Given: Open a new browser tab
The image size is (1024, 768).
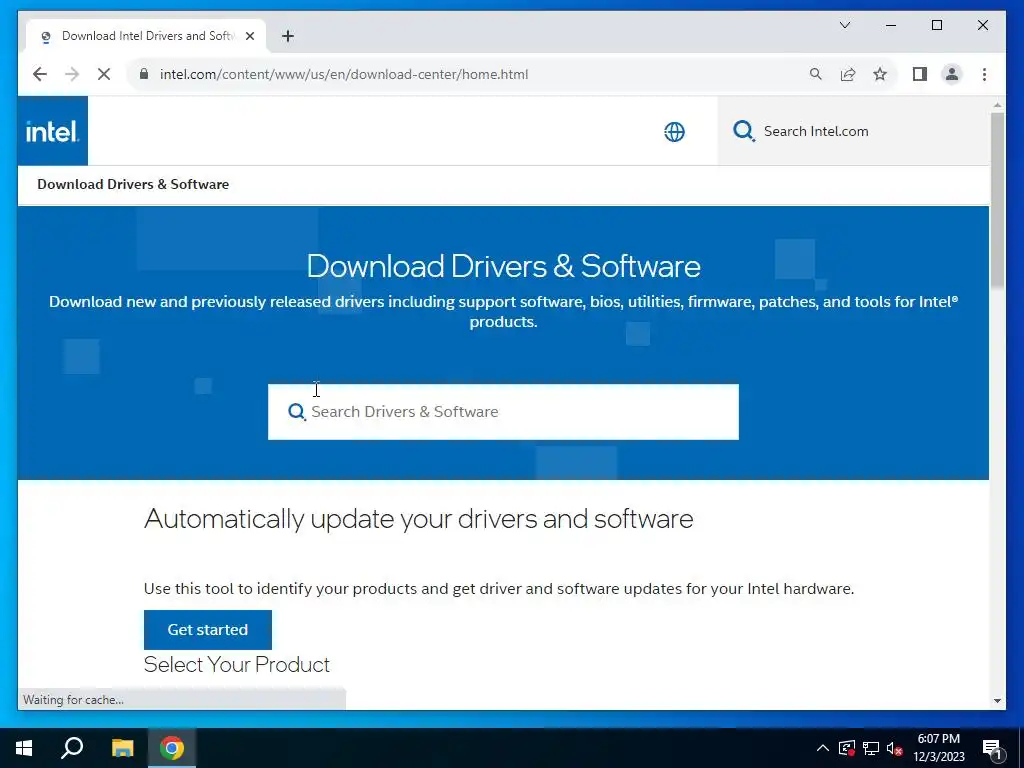Looking at the screenshot, I should pyautogui.click(x=288, y=36).
